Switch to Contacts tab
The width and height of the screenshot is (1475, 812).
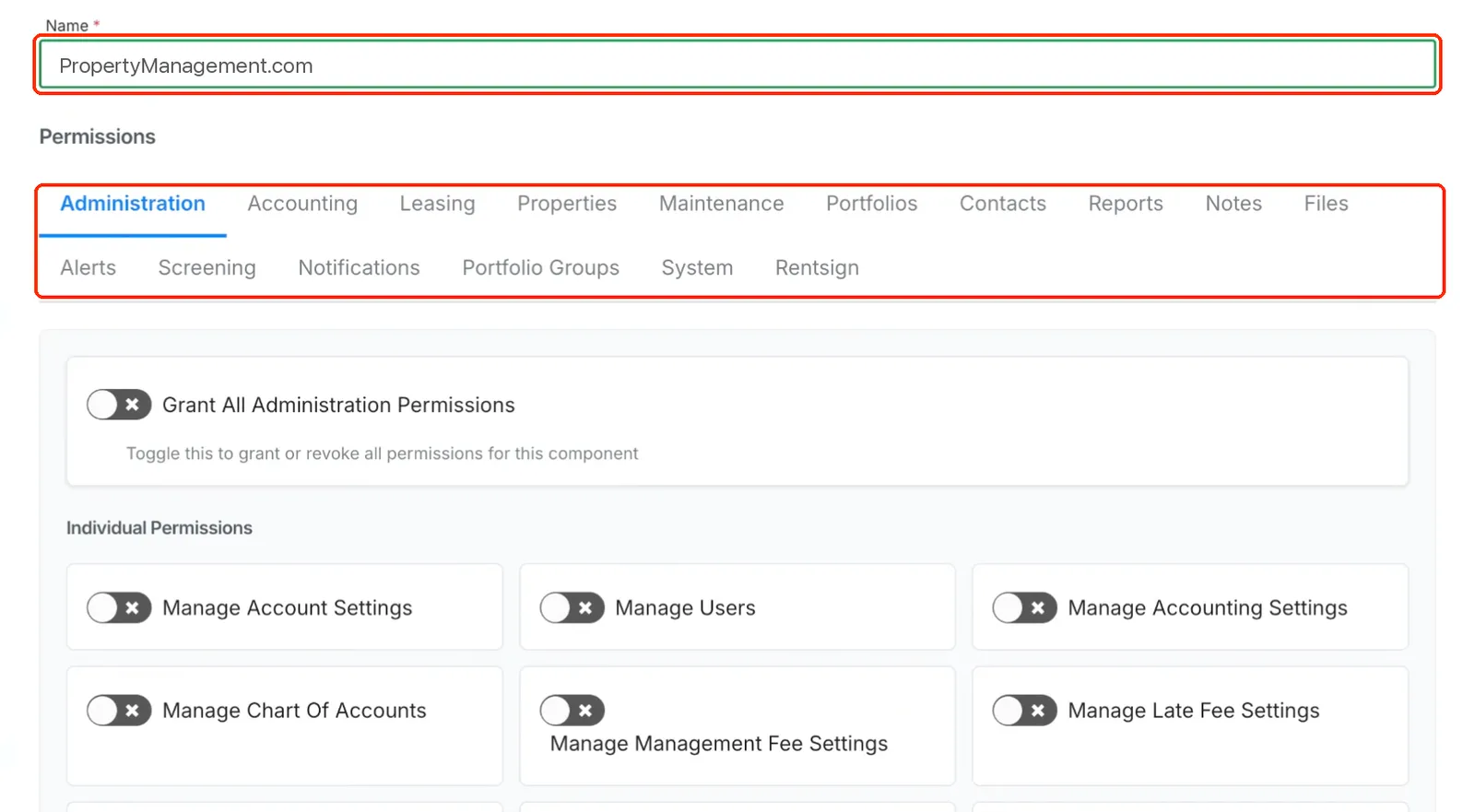point(1003,204)
